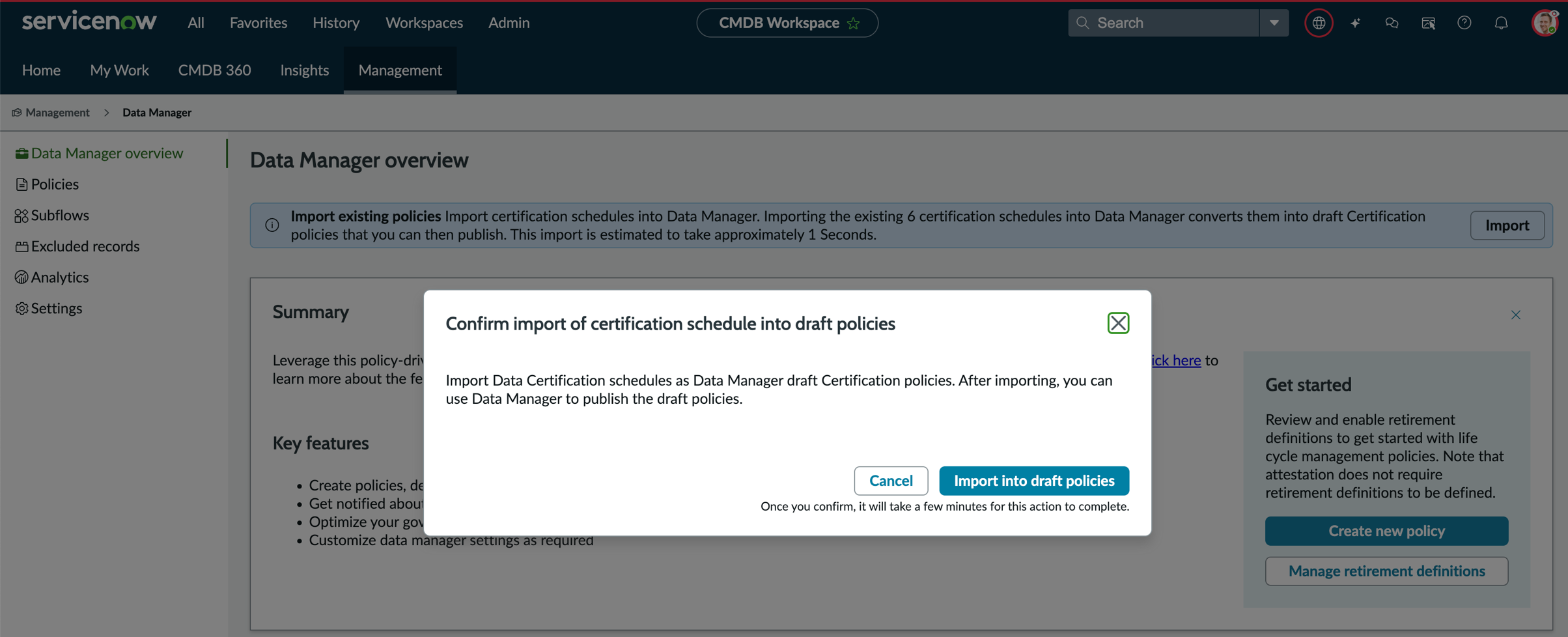The image size is (1568, 637).
Task: Open the chat conversations icon
Action: point(1392,23)
